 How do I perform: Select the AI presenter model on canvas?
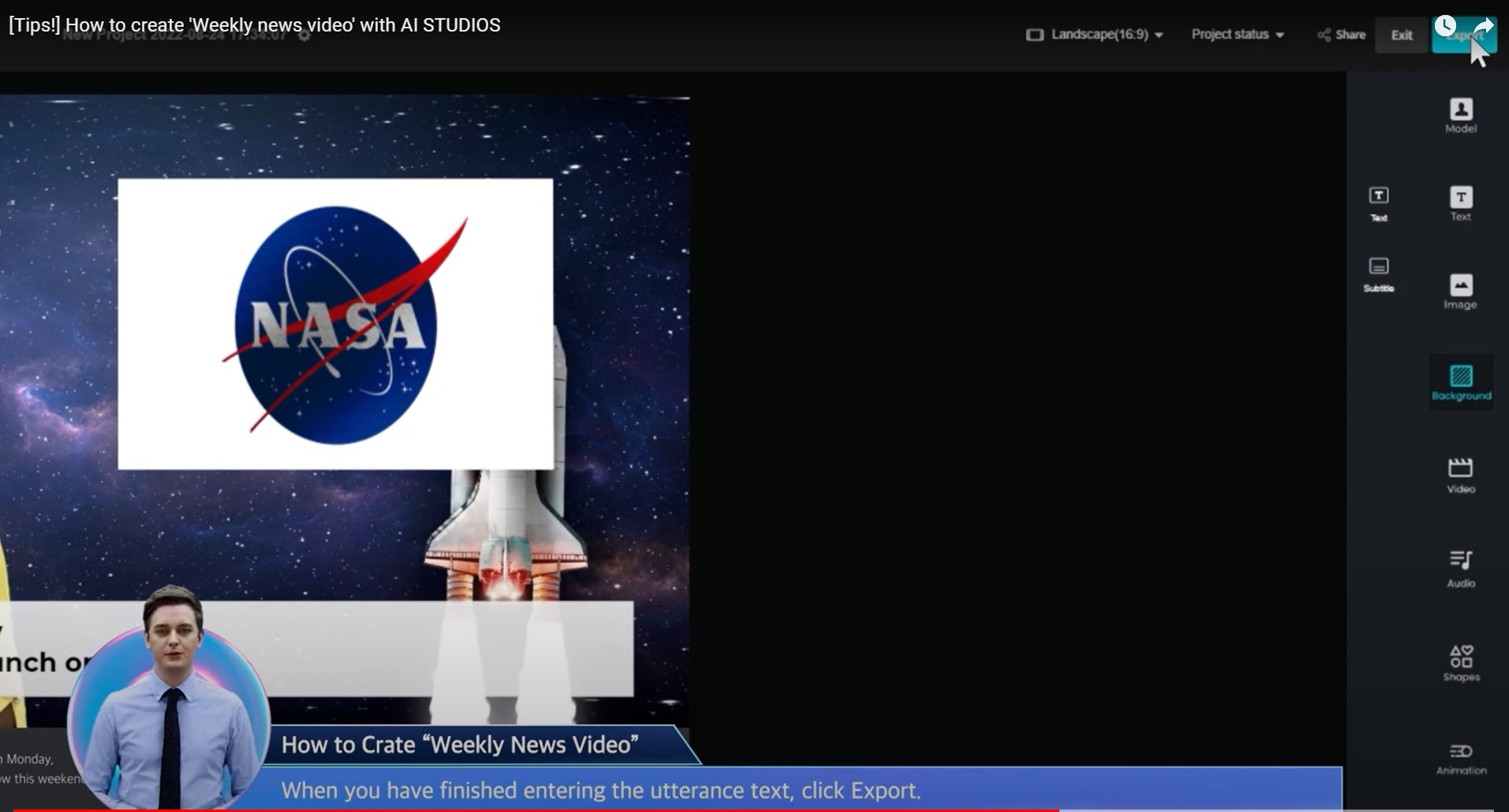click(x=169, y=698)
